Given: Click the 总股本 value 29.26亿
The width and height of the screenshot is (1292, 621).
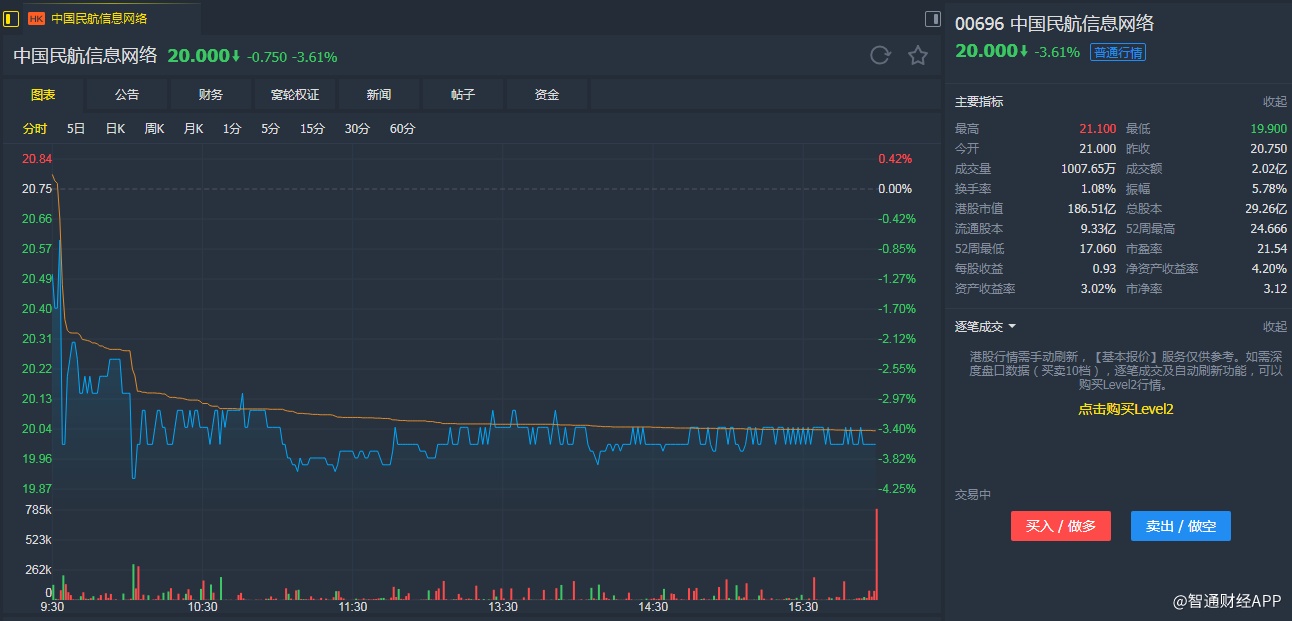Looking at the screenshot, I should coord(1267,209).
